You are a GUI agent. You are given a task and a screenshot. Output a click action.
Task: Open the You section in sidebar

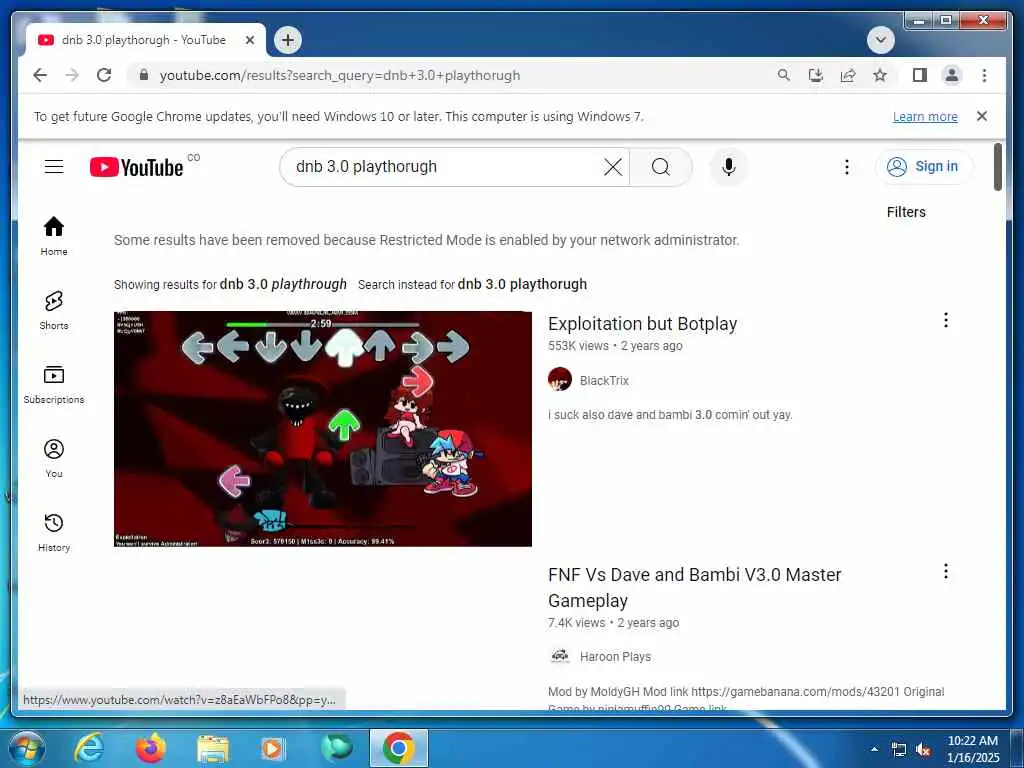[54, 458]
